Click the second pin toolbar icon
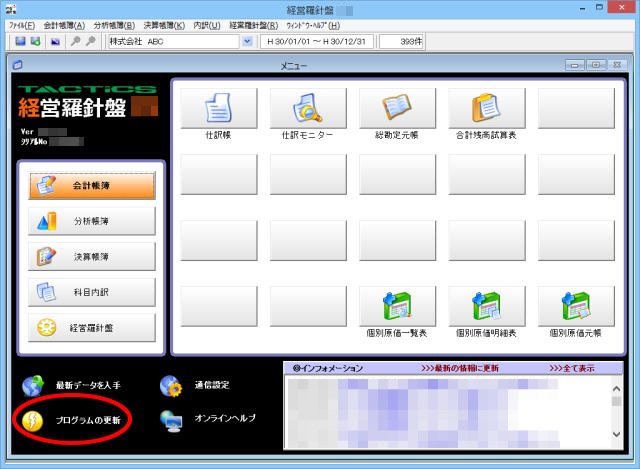 click(91, 41)
